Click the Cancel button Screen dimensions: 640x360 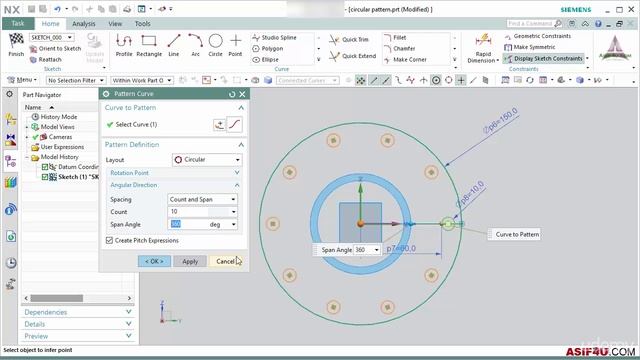225,261
